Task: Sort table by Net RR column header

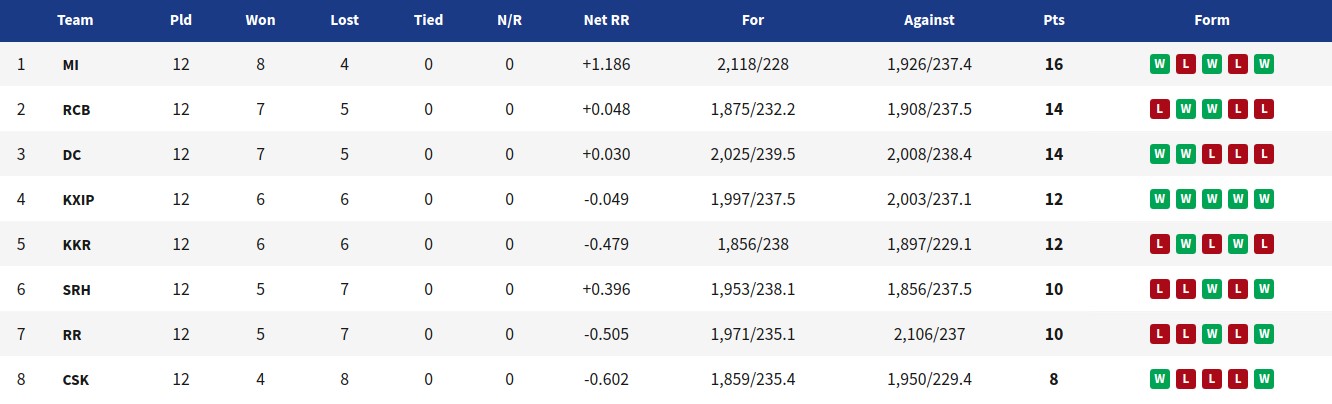Action: 606,20
